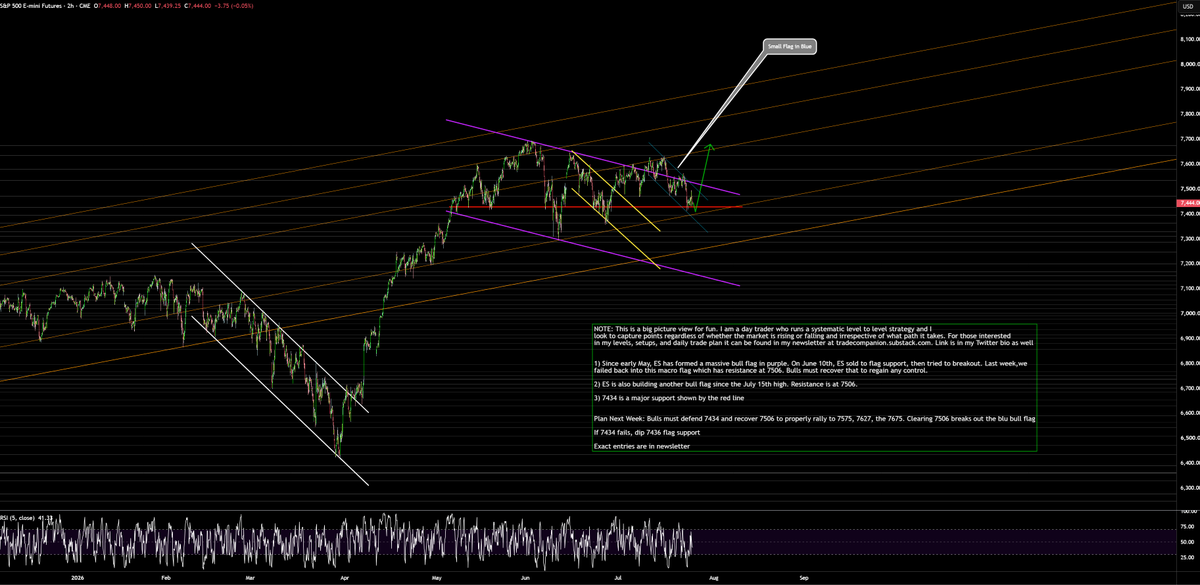Click the 'Exact entries are in newsletter' line
Screen dimensions: 1200x585
point(641,446)
